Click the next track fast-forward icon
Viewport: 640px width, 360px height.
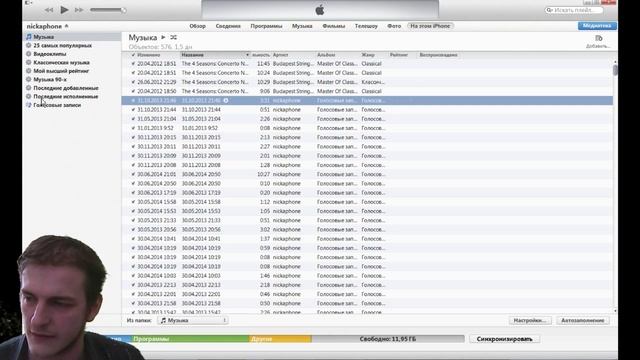79,10
